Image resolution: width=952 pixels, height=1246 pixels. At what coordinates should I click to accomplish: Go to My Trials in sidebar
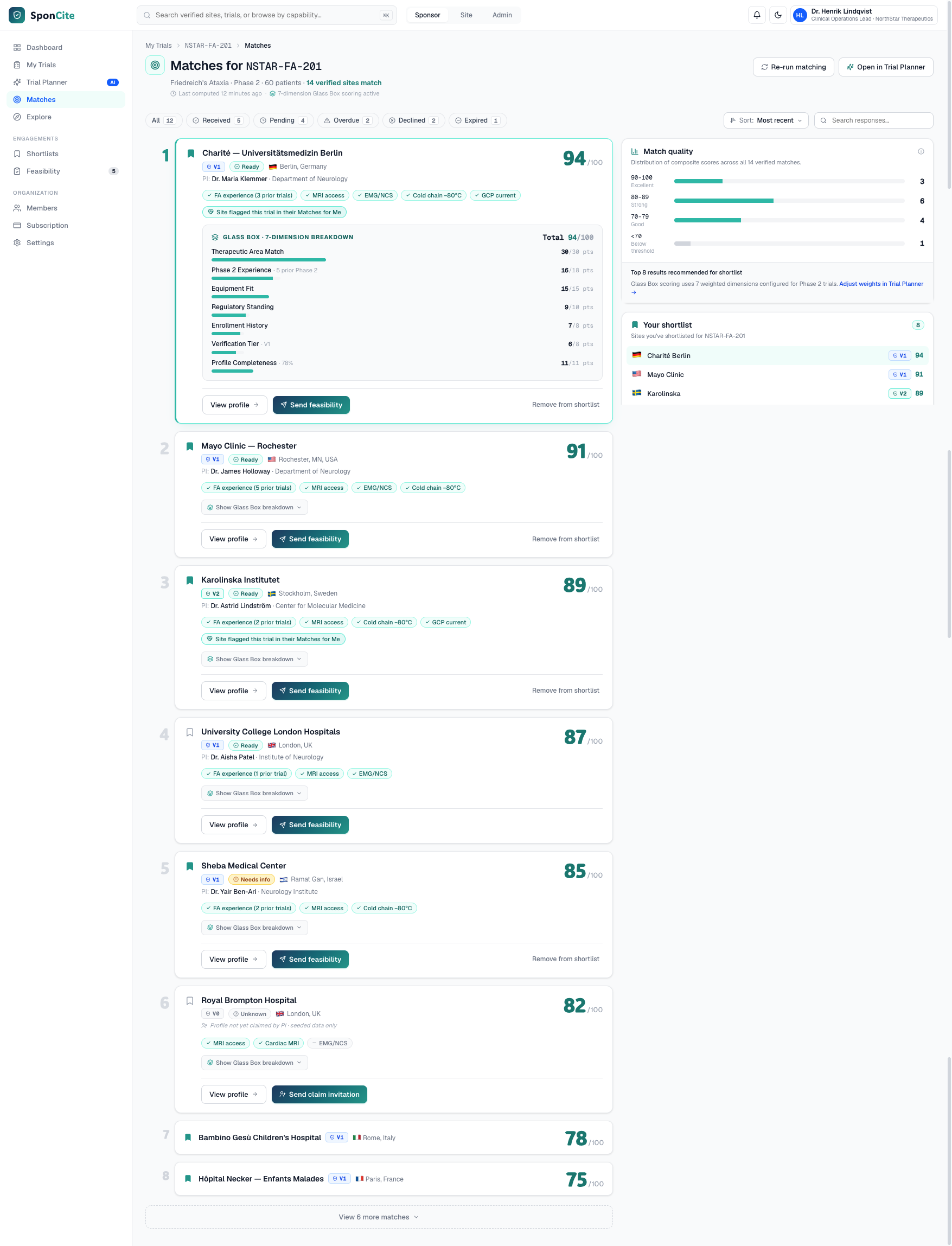click(66, 65)
